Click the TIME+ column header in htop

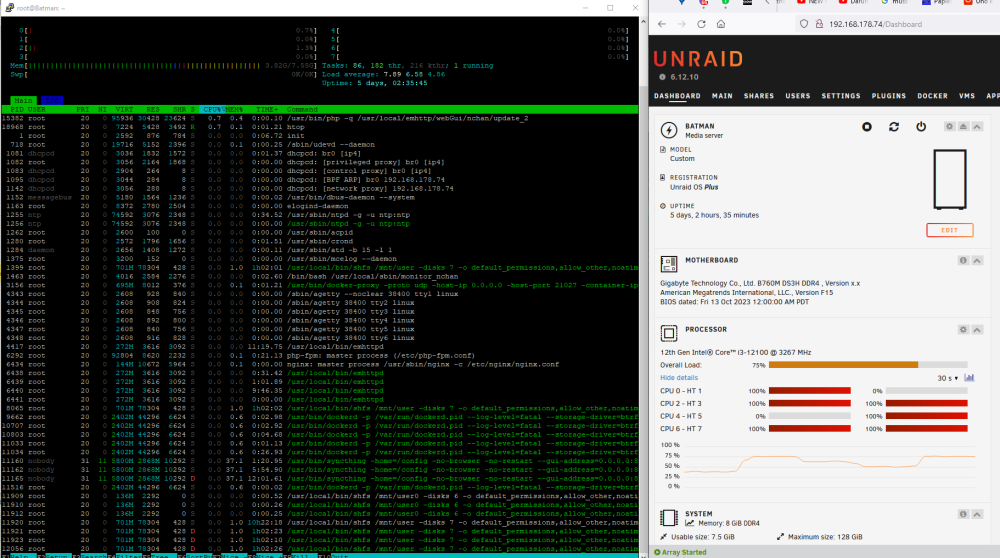pos(267,110)
